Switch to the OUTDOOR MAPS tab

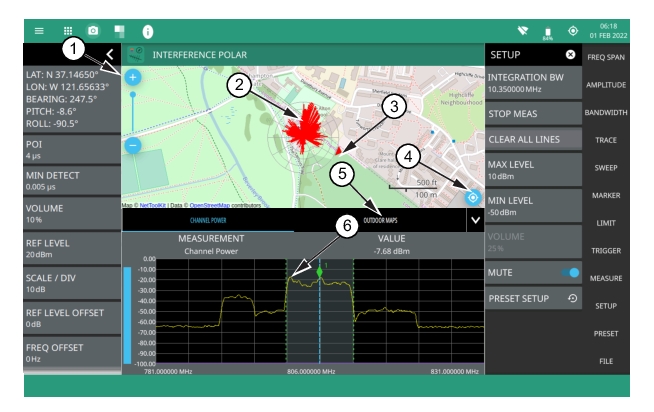(x=379, y=221)
